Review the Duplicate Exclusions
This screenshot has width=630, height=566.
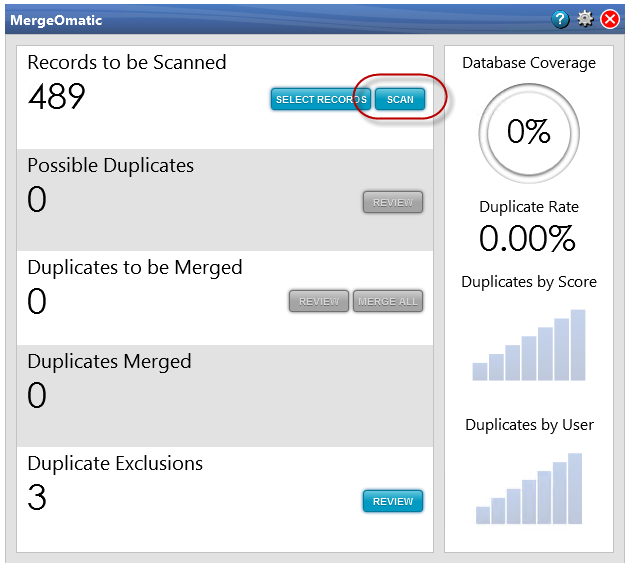(x=393, y=501)
